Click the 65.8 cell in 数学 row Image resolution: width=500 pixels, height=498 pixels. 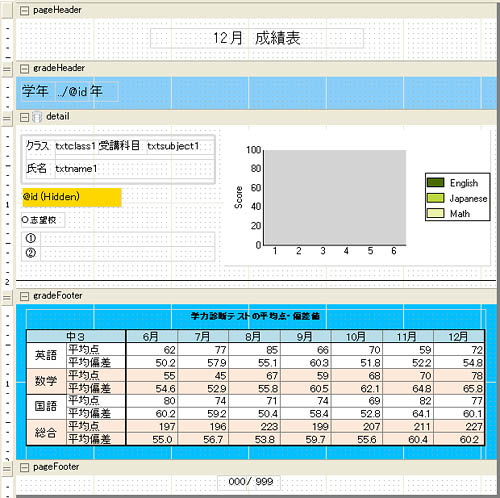[459, 388]
